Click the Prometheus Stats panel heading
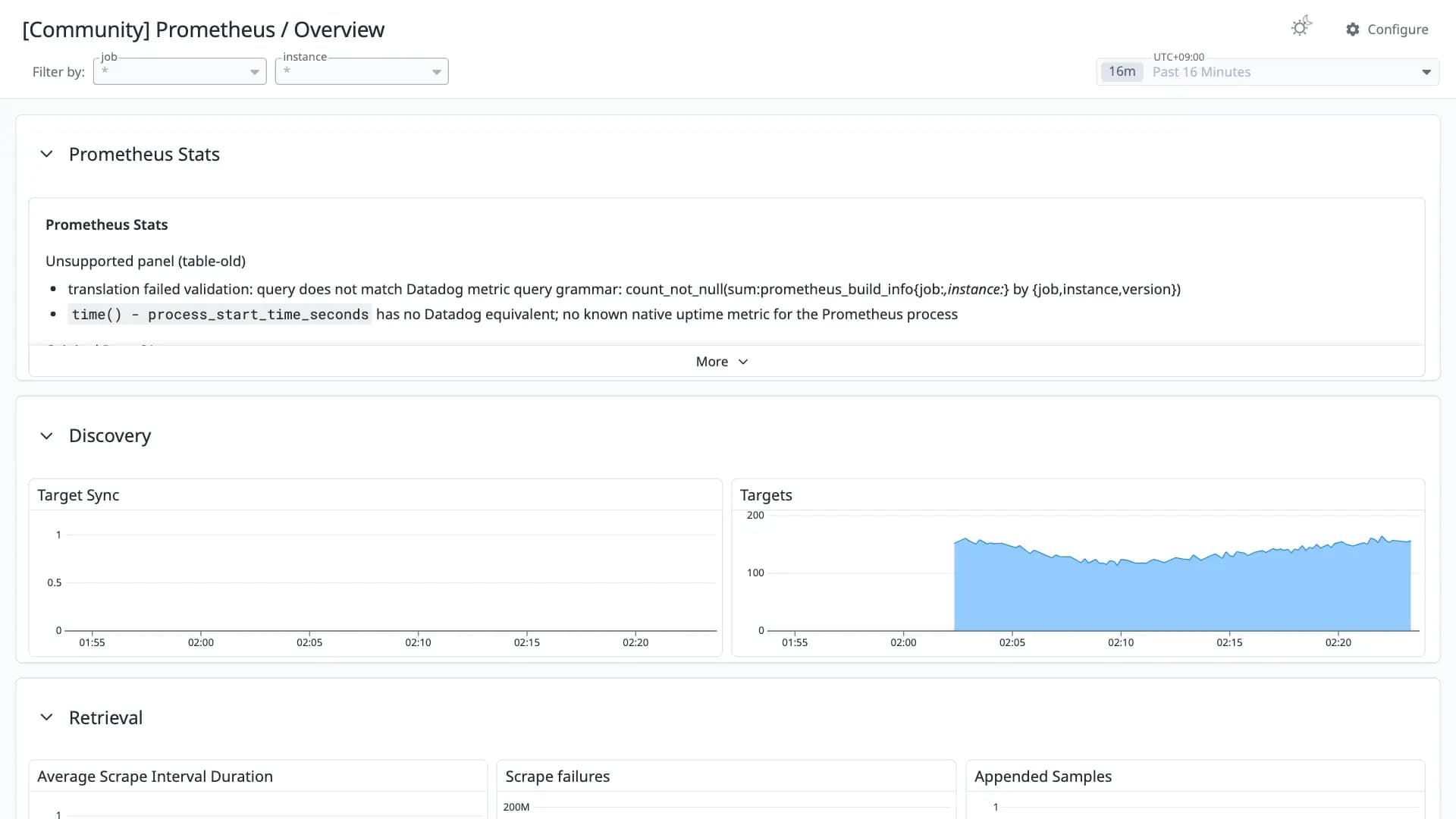This screenshot has width=1456, height=819. coord(107,224)
